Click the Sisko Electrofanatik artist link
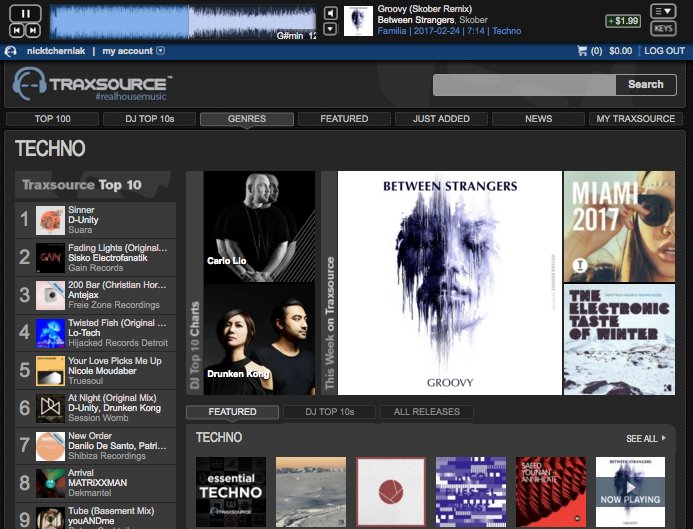693x529 pixels. [108, 258]
